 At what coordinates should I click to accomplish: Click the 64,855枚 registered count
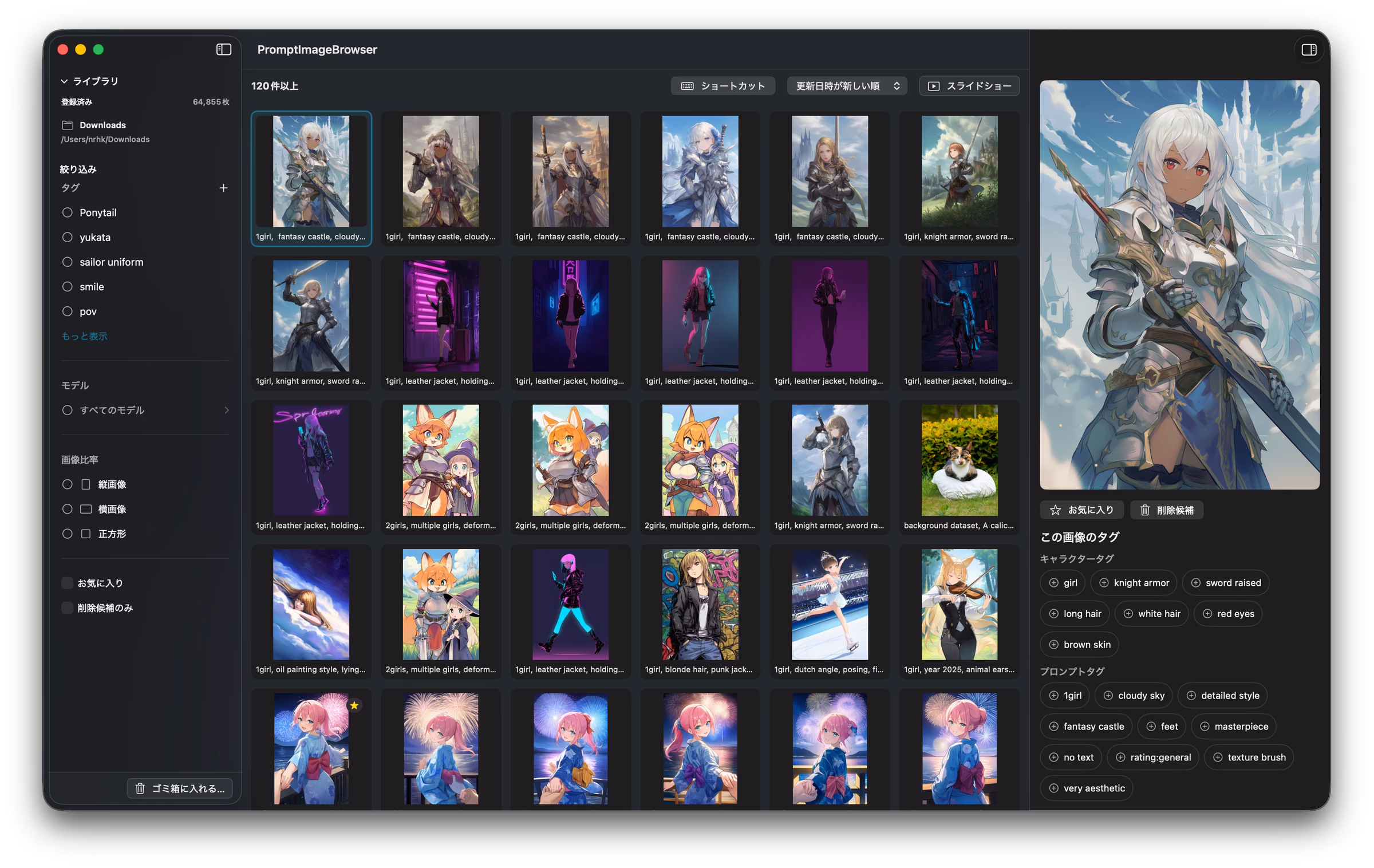[211, 102]
